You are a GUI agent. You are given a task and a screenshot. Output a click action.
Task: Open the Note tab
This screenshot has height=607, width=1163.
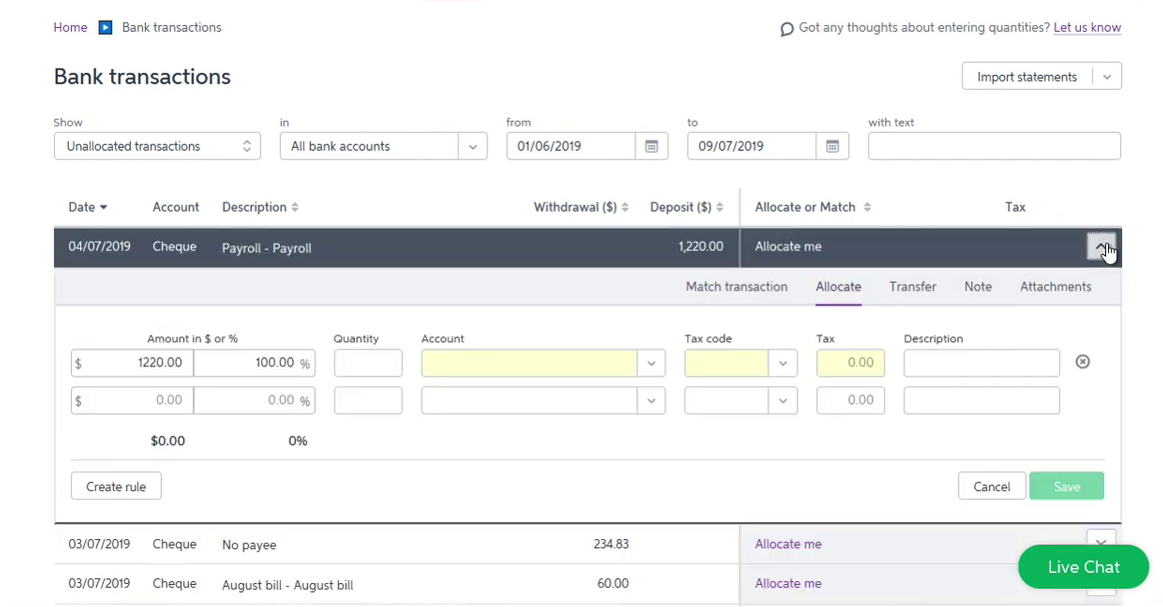point(978,286)
